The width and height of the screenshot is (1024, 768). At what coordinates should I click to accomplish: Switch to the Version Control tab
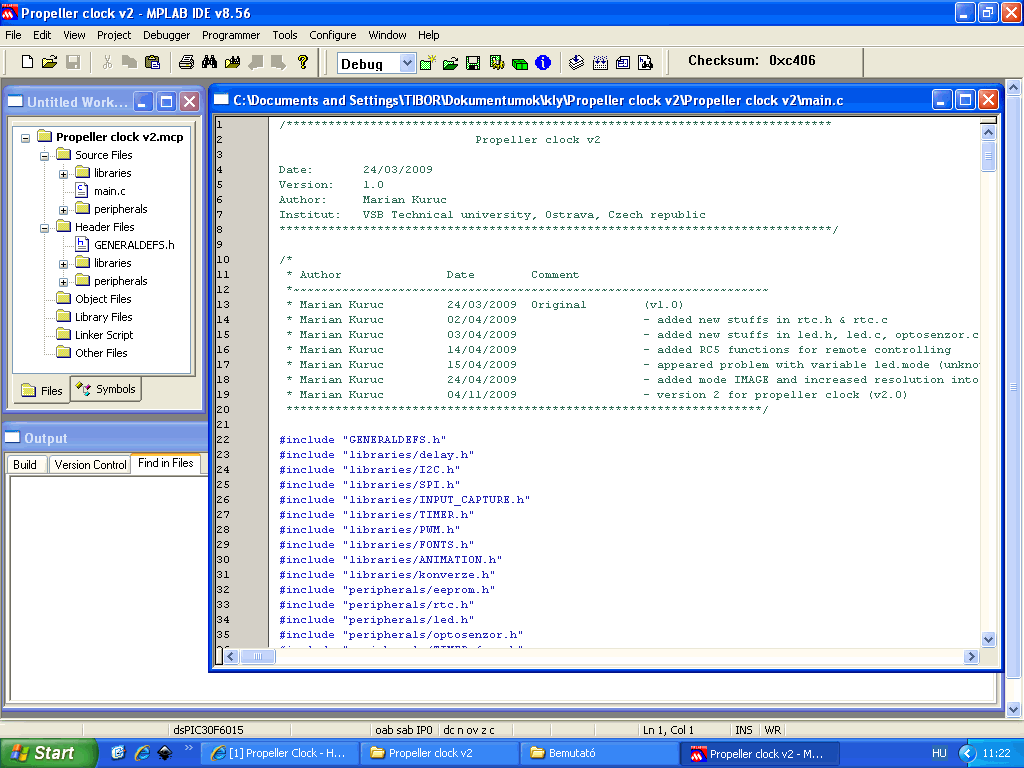pos(90,464)
